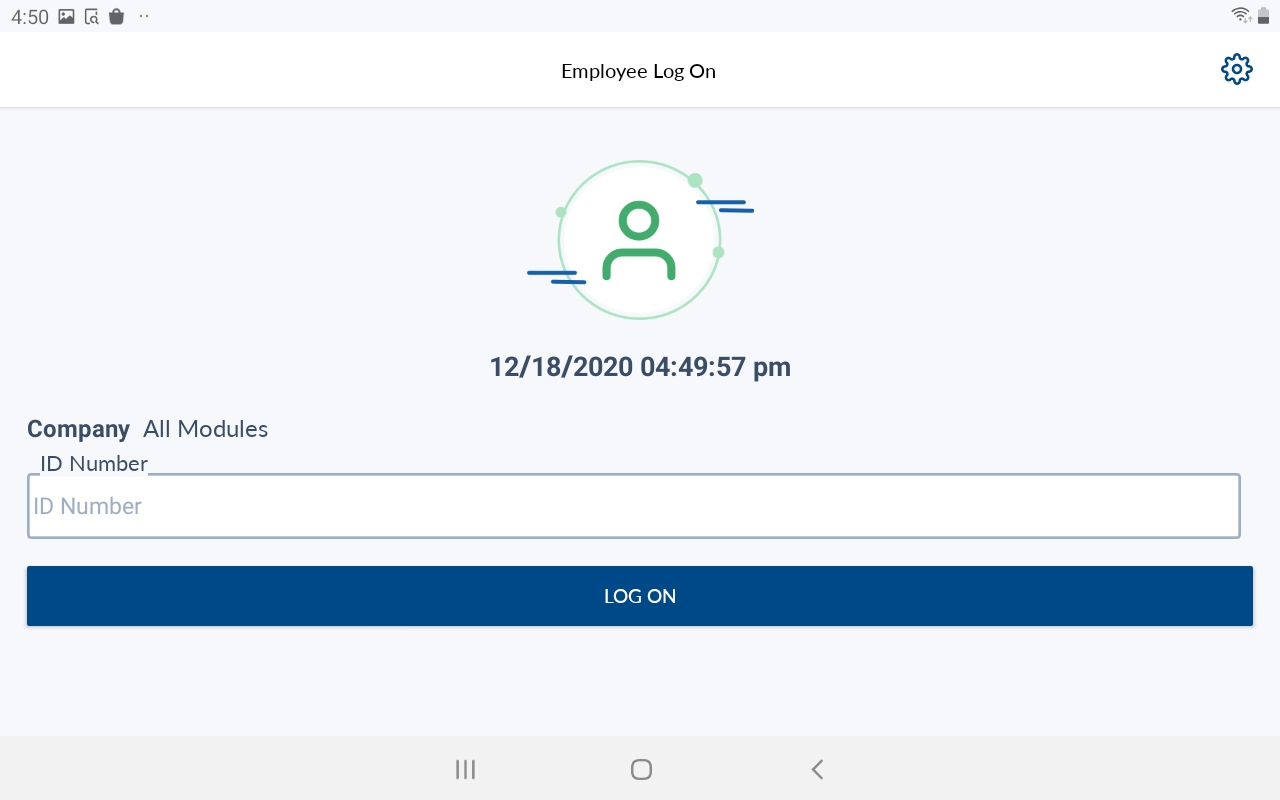
Task: Tap the floating ID Number field label
Action: pos(94,463)
